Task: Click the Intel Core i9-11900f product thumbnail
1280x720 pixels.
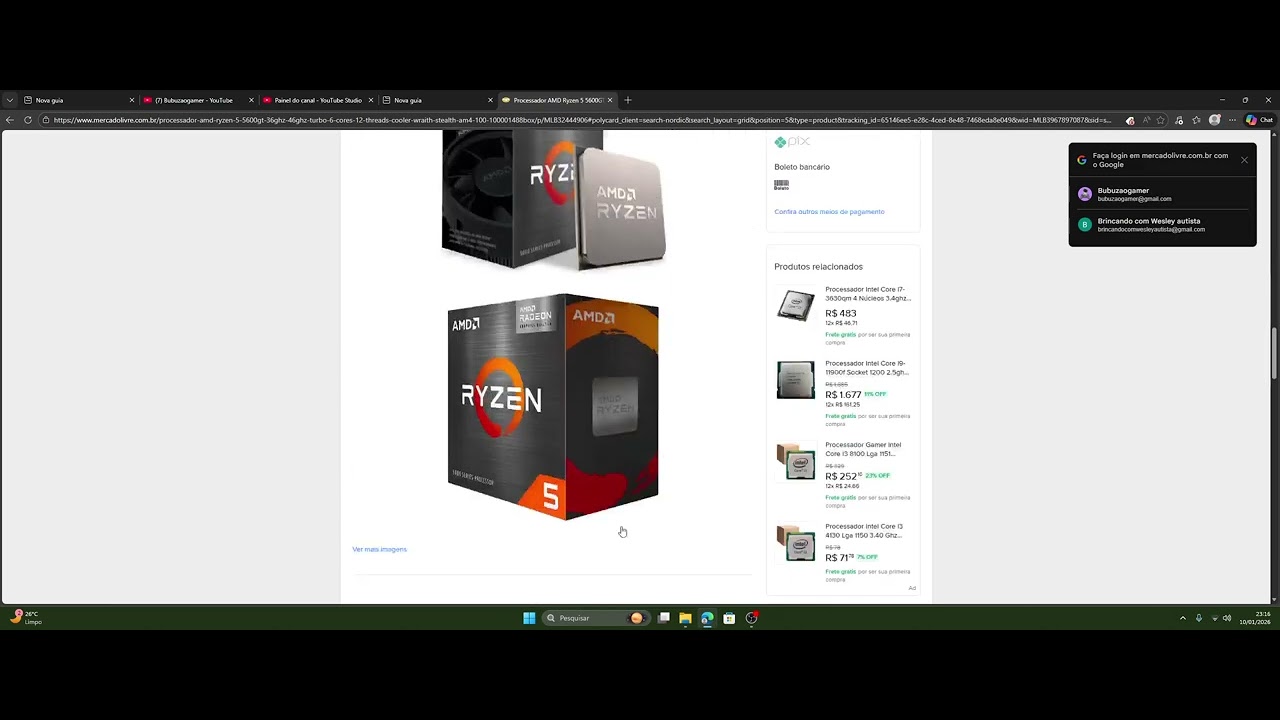Action: pos(796,380)
